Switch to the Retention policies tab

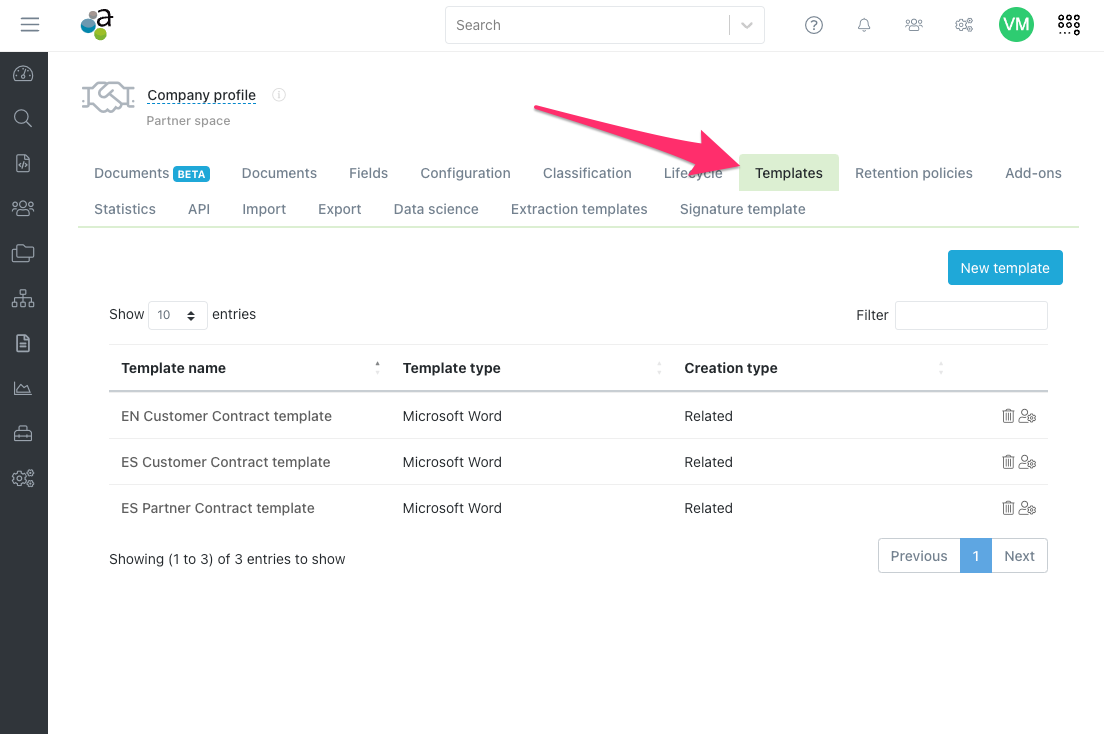point(913,173)
